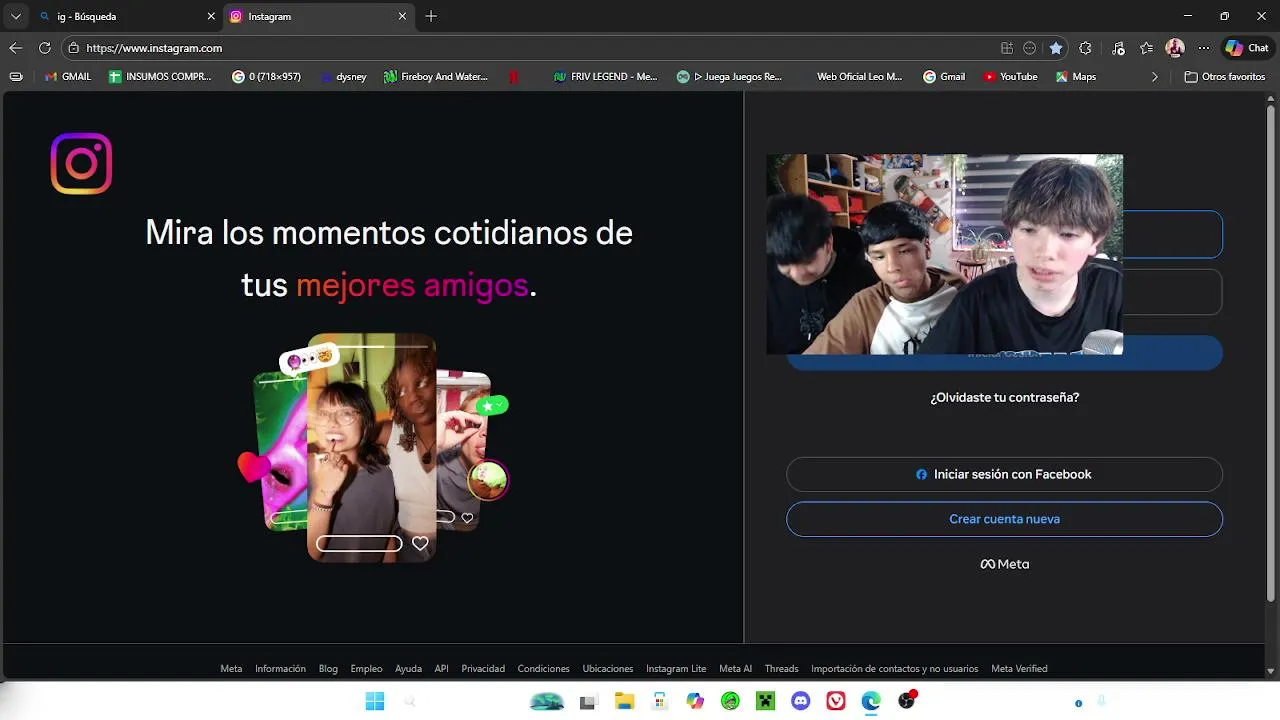The height and width of the screenshot is (720, 1280).
Task: Open the Instagram Lite footer link
Action: (676, 669)
